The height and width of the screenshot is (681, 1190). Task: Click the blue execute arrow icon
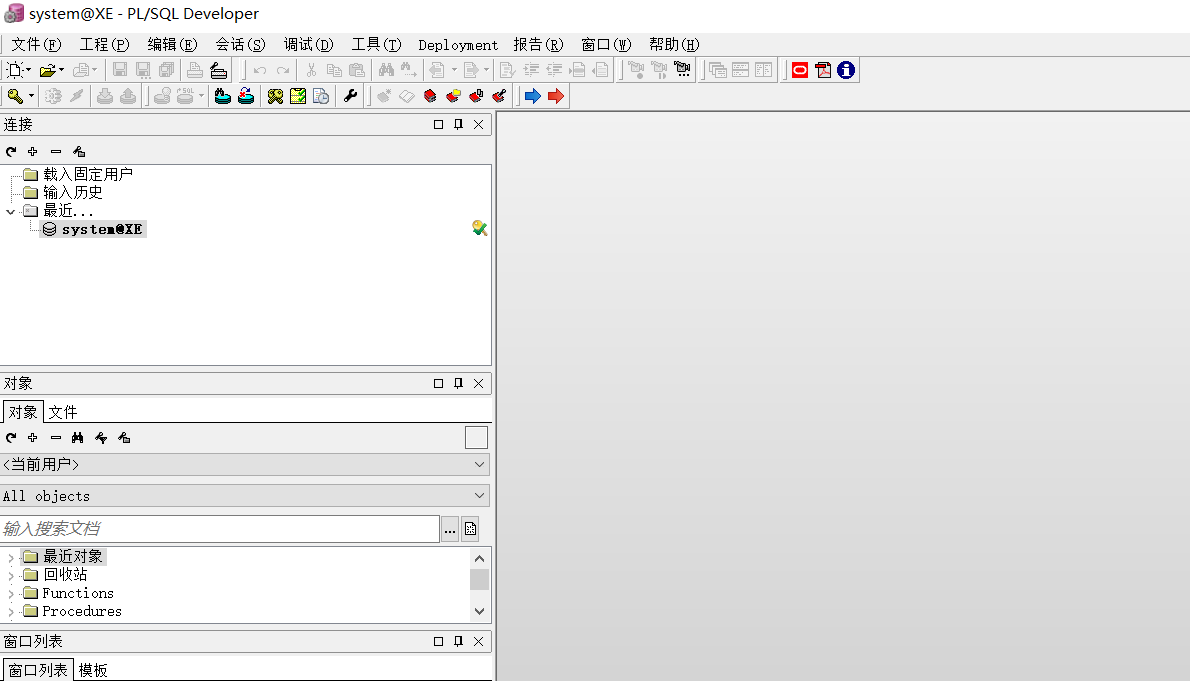532,95
